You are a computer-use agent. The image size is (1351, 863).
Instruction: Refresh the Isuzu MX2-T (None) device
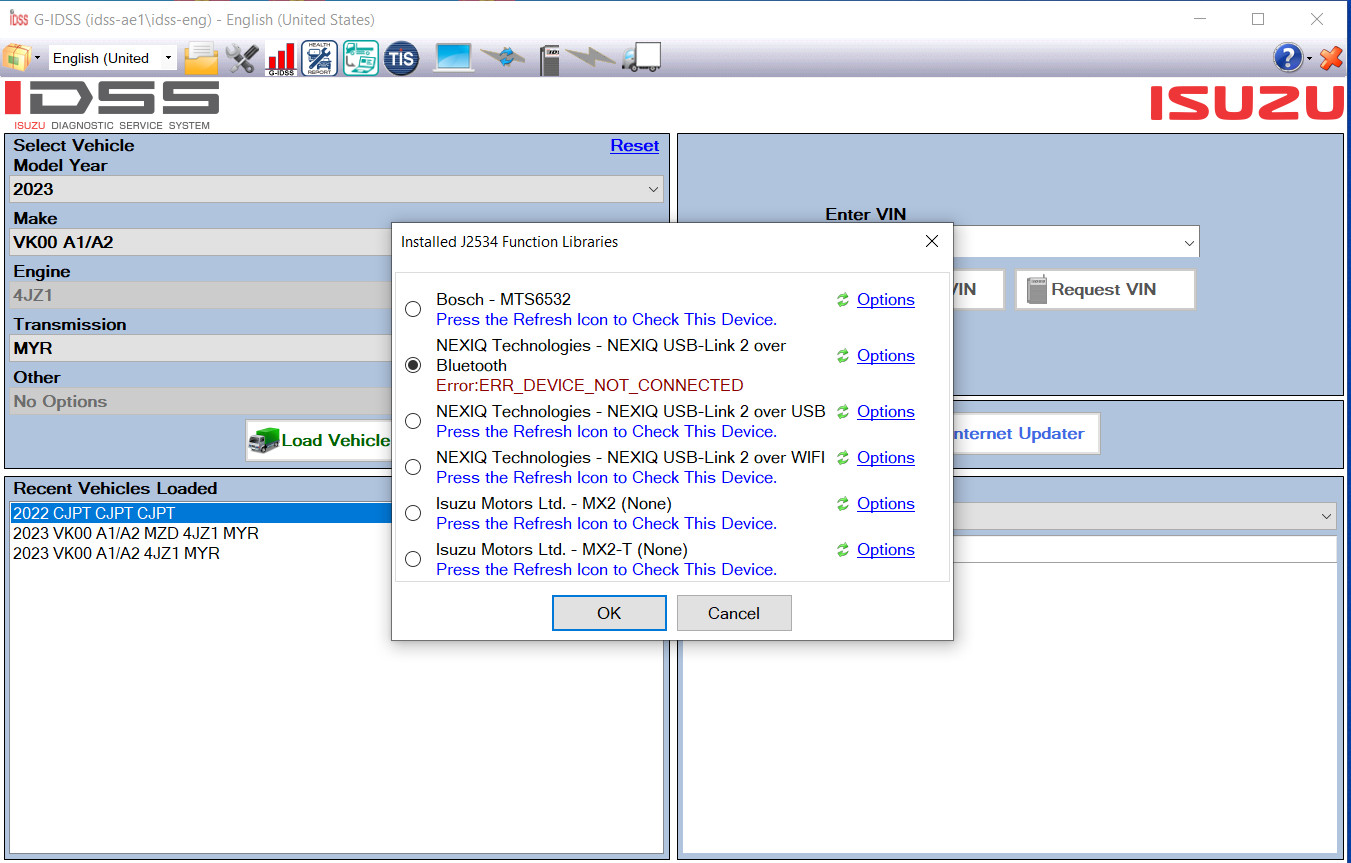843,550
